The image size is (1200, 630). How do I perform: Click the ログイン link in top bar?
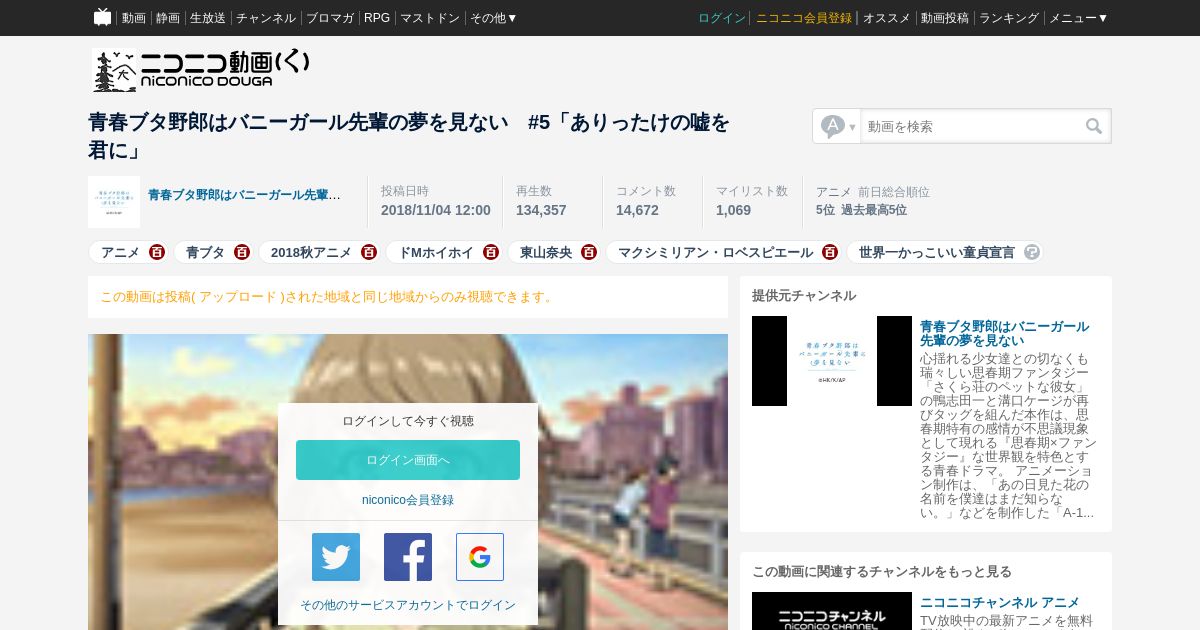tap(722, 18)
